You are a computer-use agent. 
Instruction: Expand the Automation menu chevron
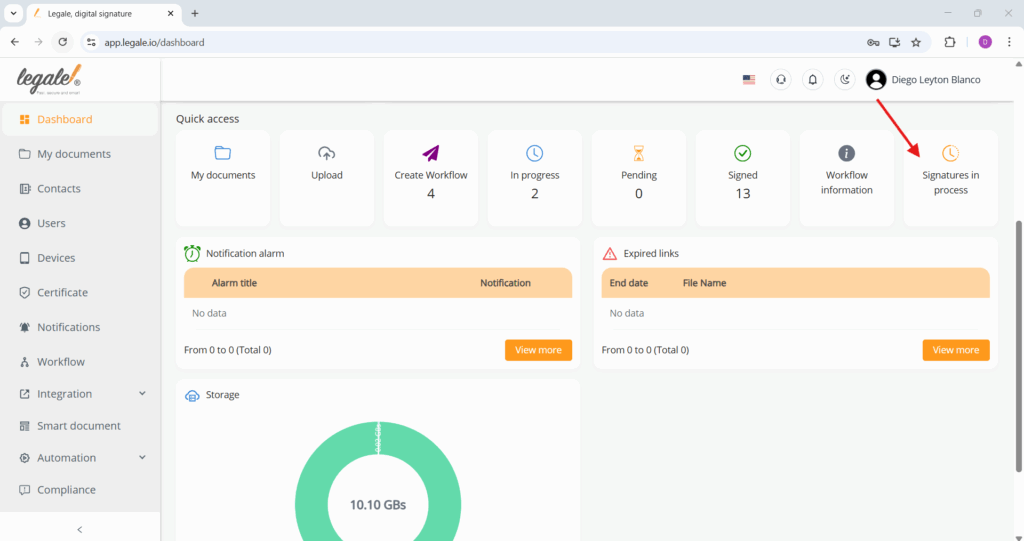[142, 457]
